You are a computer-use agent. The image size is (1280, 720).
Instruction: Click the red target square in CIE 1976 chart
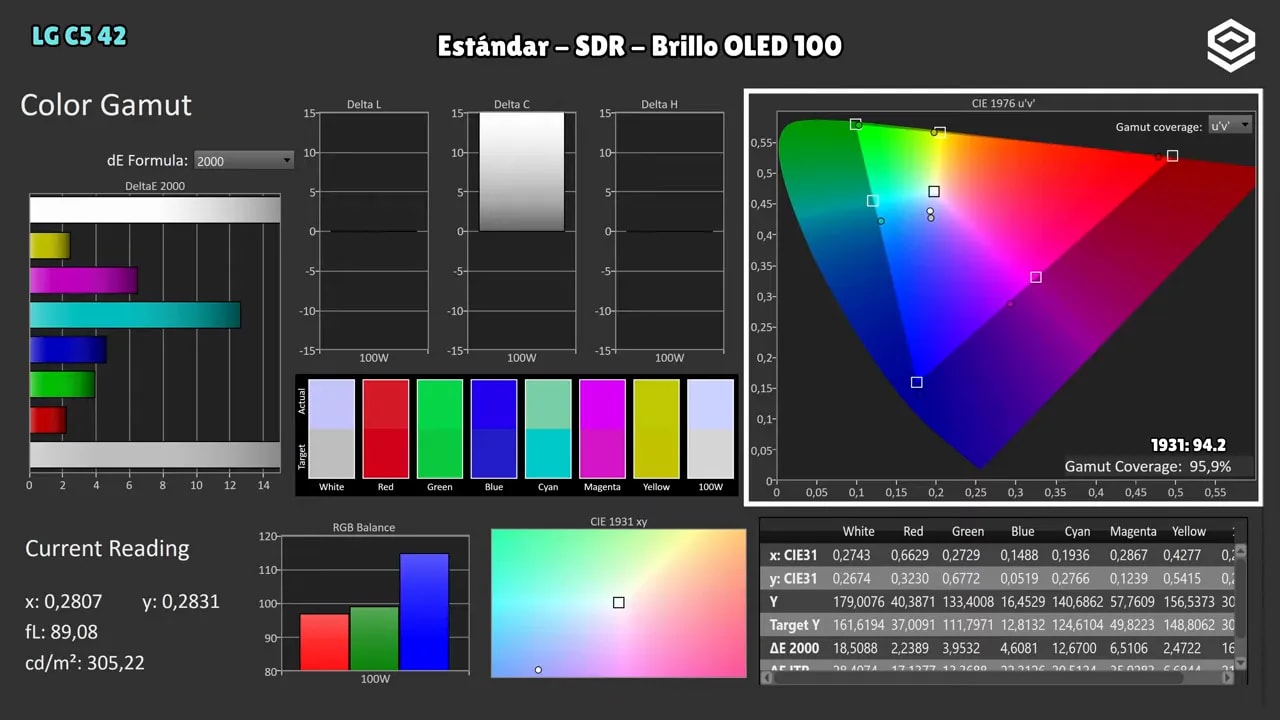[x=1172, y=156]
